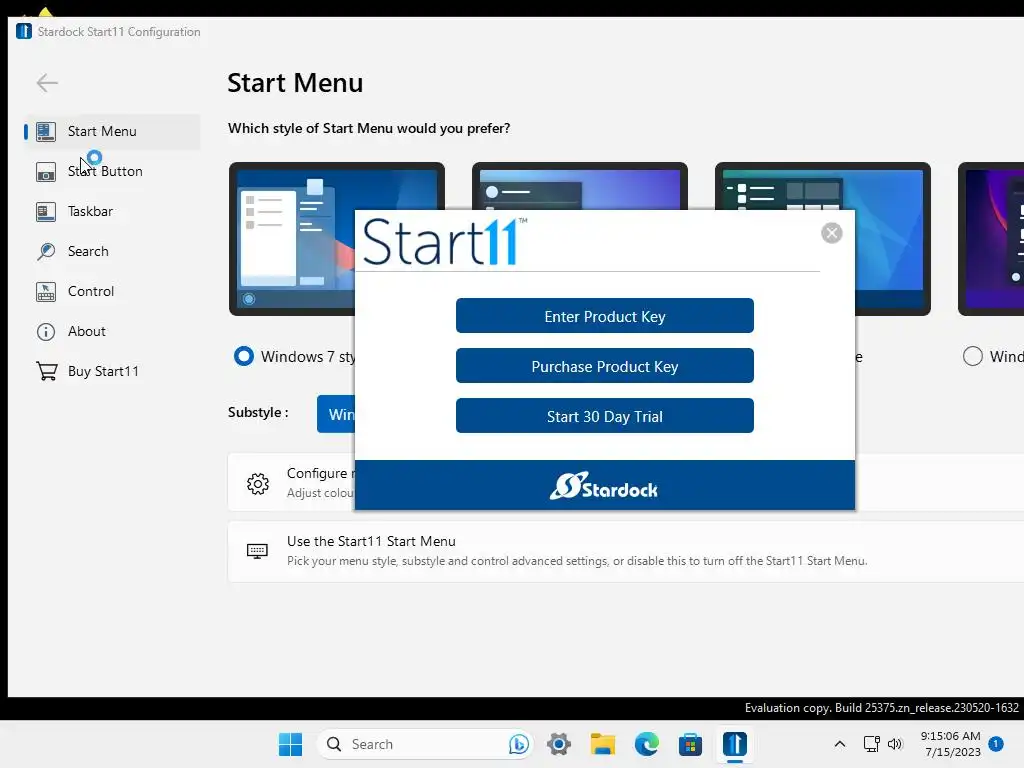
Task: Choose the Windows 7 style thumbnail
Action: 292,239
